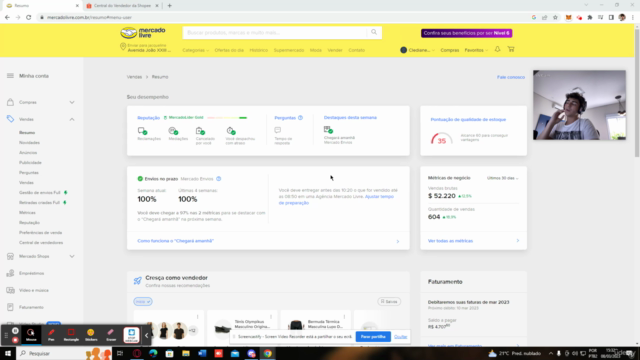Click the Vendas tag icon in sidebar
Image resolution: width=640 pixels, height=360 pixels.
click(x=10, y=119)
